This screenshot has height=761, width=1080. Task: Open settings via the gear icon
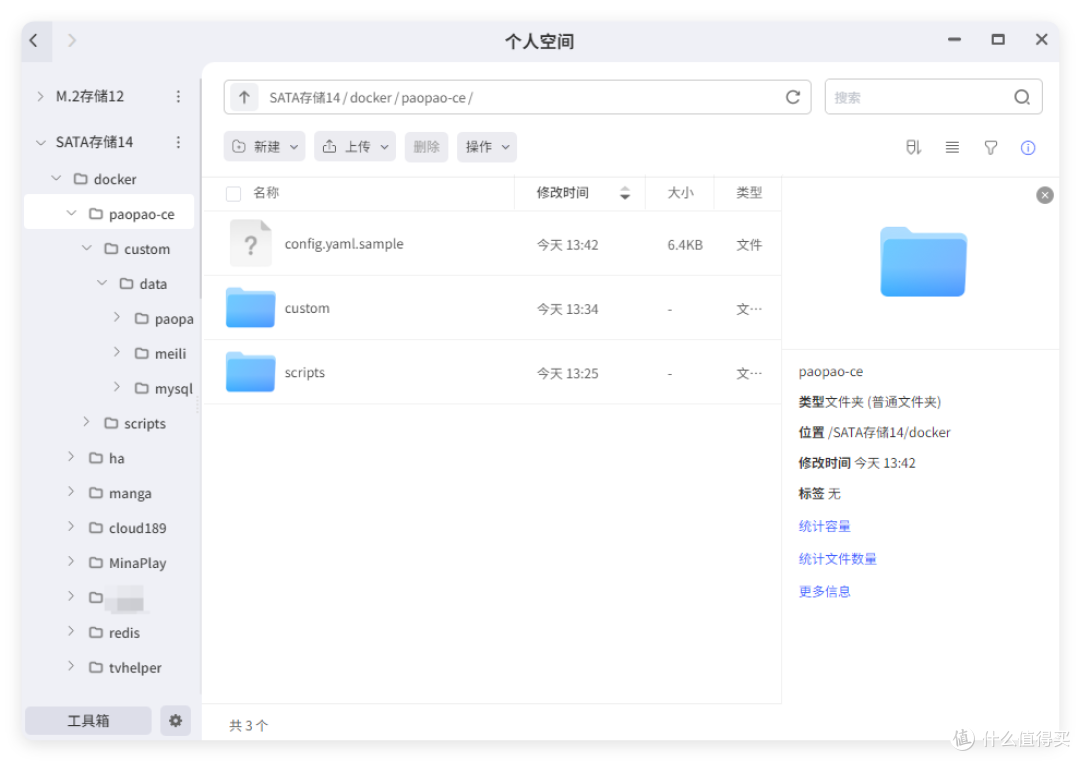coord(176,720)
